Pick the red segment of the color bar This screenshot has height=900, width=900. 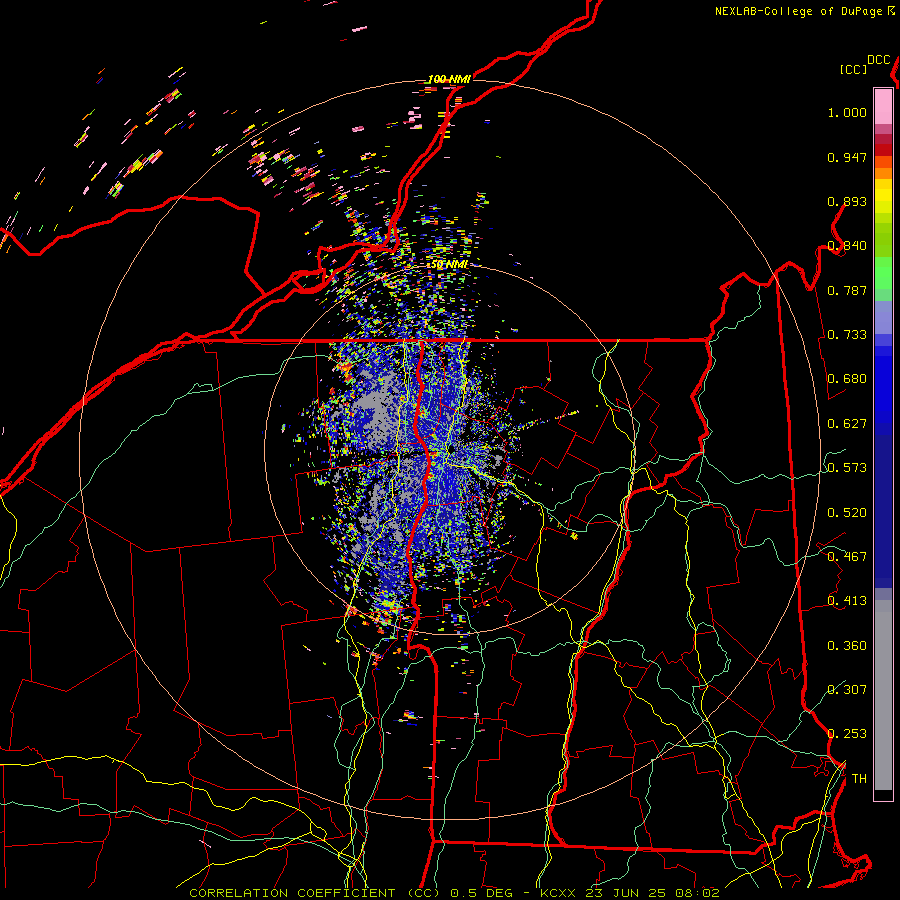pos(883,150)
